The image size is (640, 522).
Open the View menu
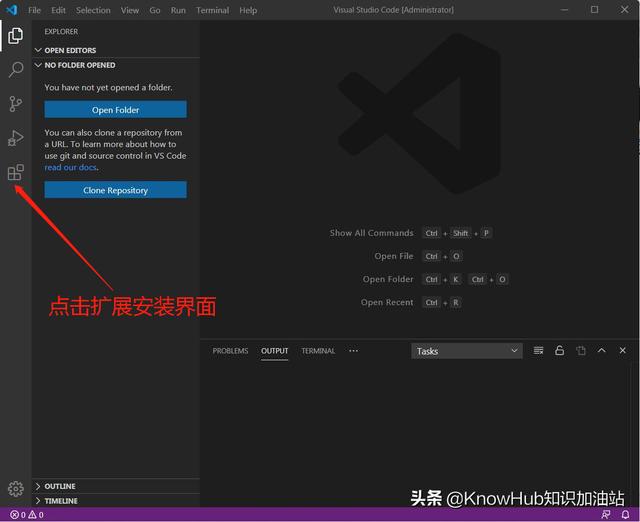[130, 10]
